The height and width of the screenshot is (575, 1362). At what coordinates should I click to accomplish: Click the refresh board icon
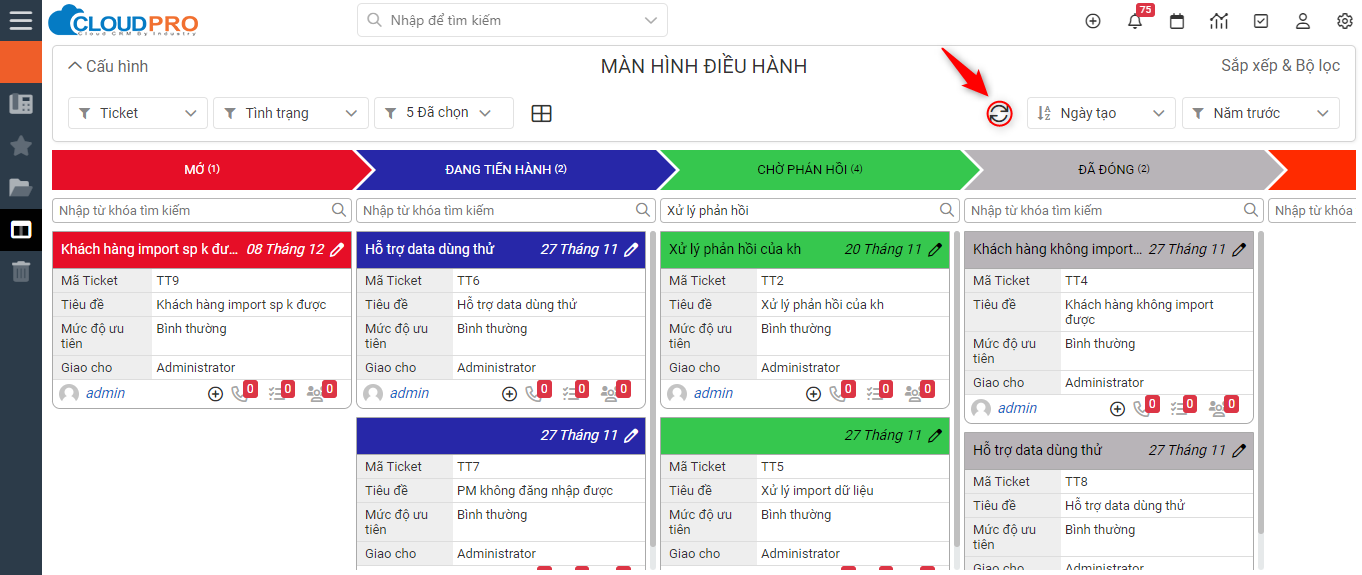pyautogui.click(x=999, y=113)
